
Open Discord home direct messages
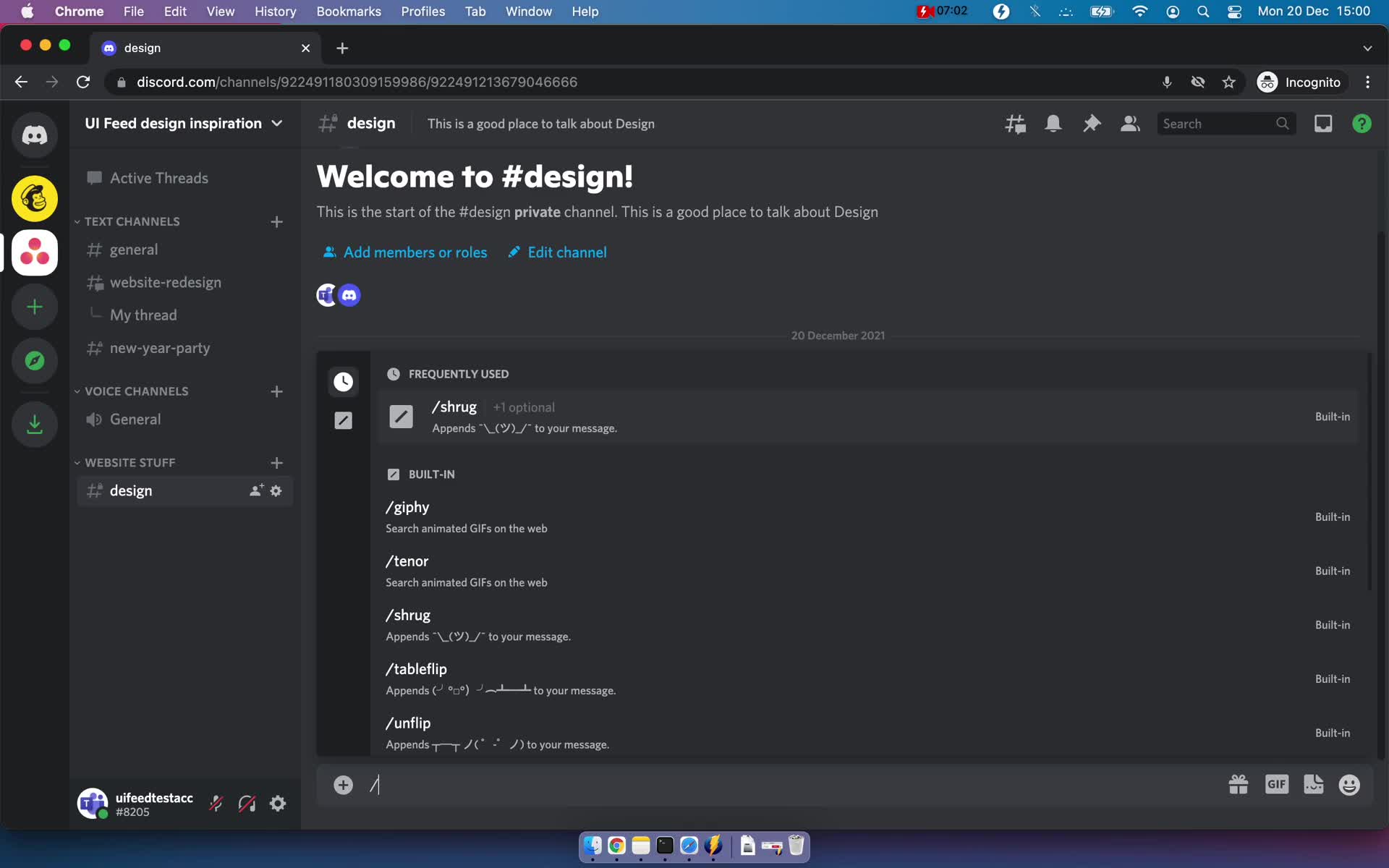[34, 135]
